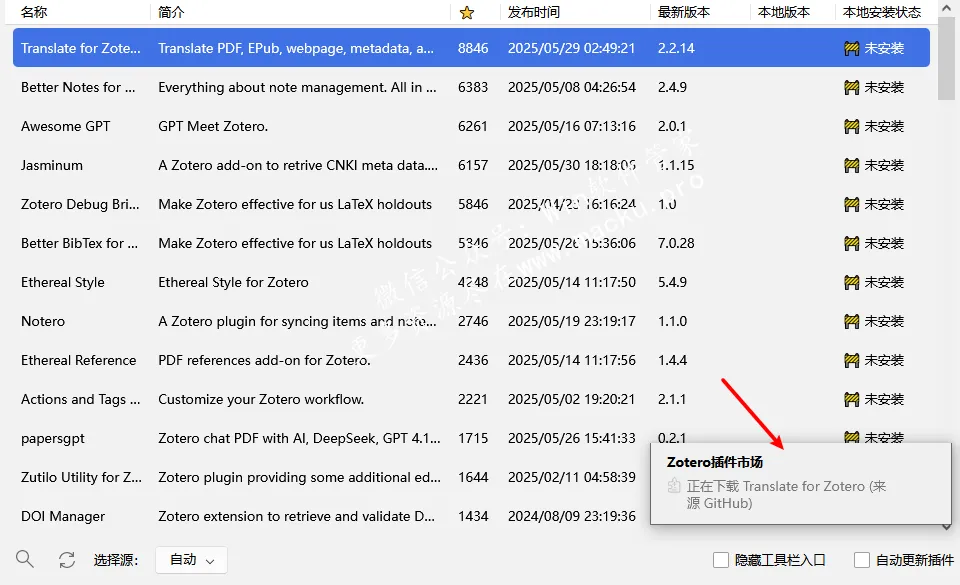Click the star count 6383 cell
This screenshot has width=960, height=585.
tap(473, 88)
